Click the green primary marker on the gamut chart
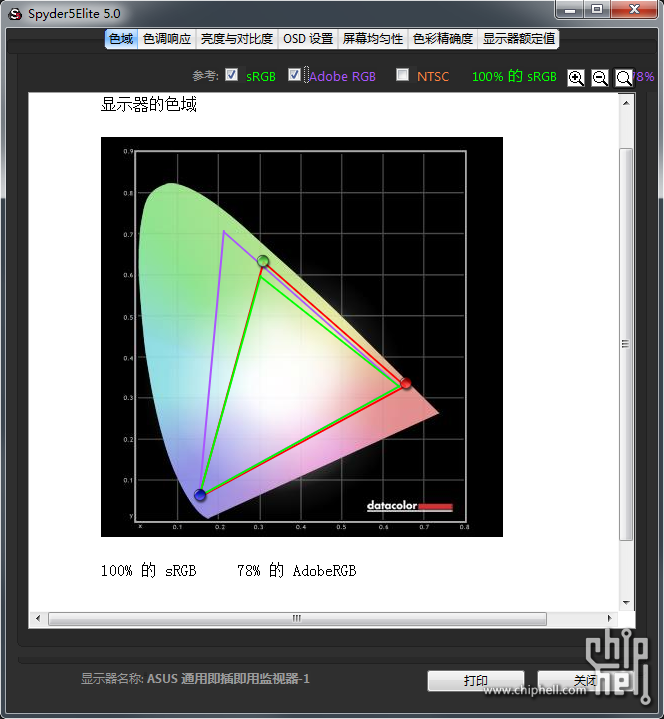This screenshot has height=719, width=664. (263, 261)
